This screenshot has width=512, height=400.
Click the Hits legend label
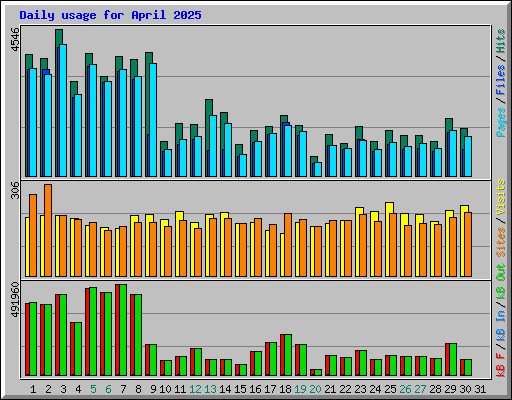[x=501, y=41]
